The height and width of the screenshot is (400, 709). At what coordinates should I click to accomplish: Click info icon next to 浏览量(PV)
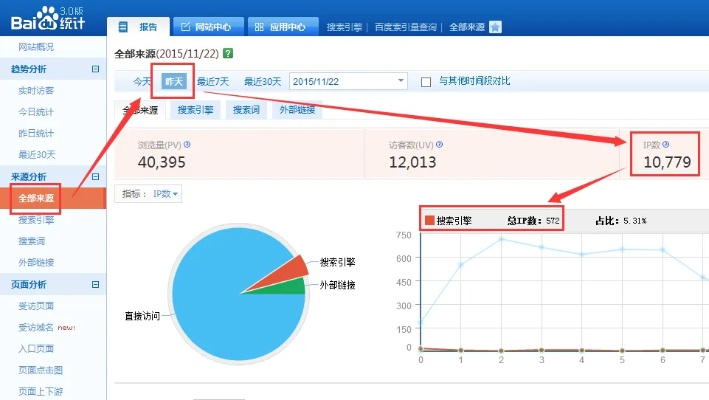(187, 145)
